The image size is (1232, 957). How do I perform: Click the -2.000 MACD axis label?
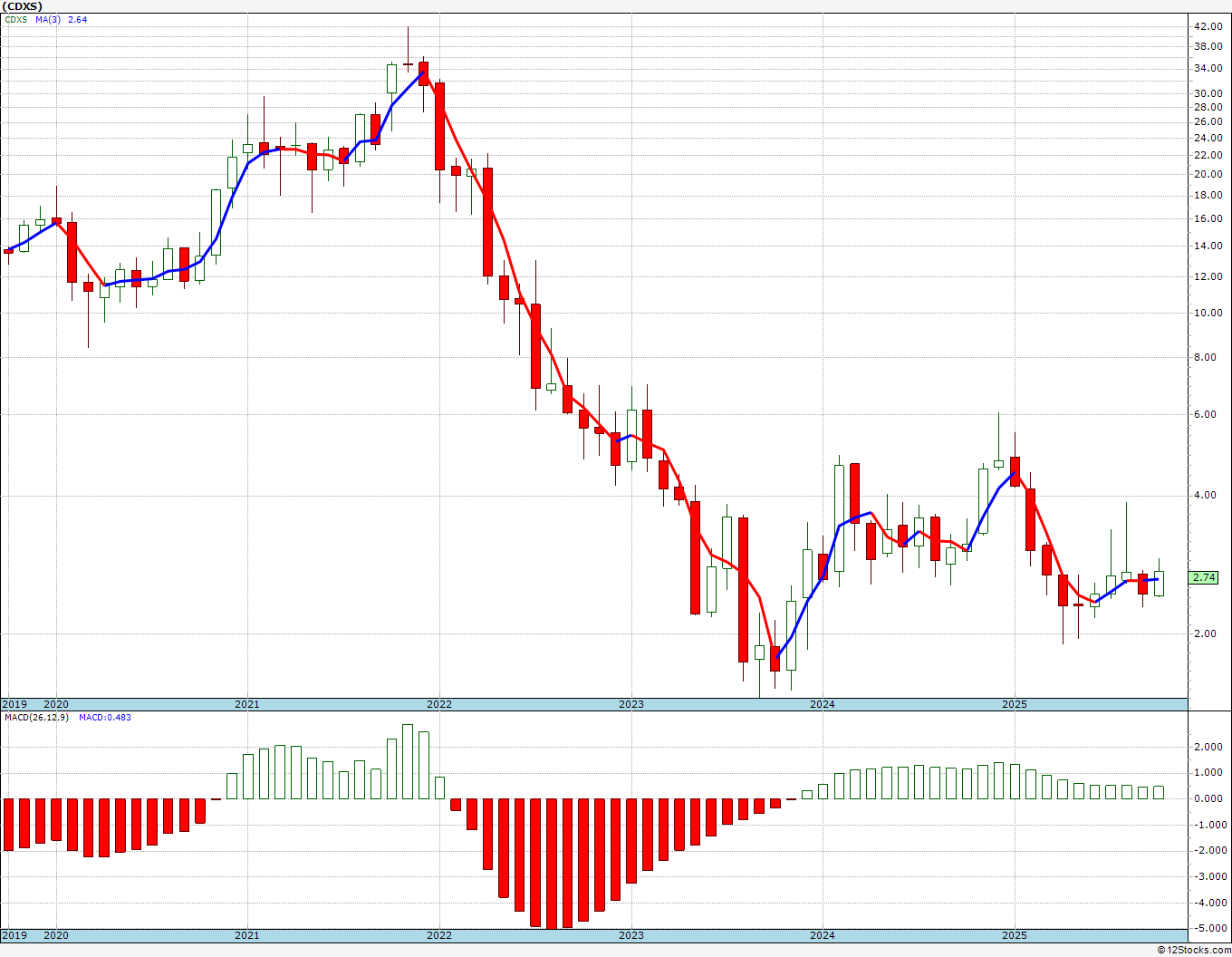click(1209, 851)
